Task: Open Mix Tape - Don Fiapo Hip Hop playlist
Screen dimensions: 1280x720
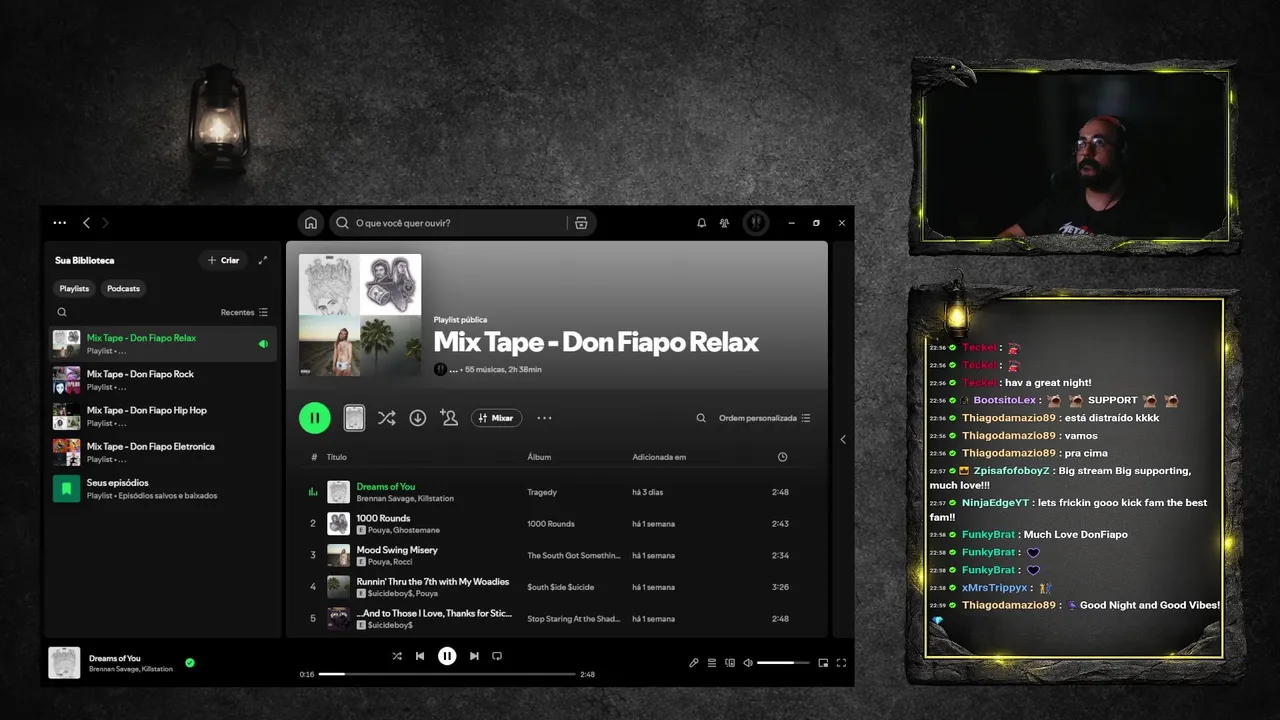Action: (163, 416)
